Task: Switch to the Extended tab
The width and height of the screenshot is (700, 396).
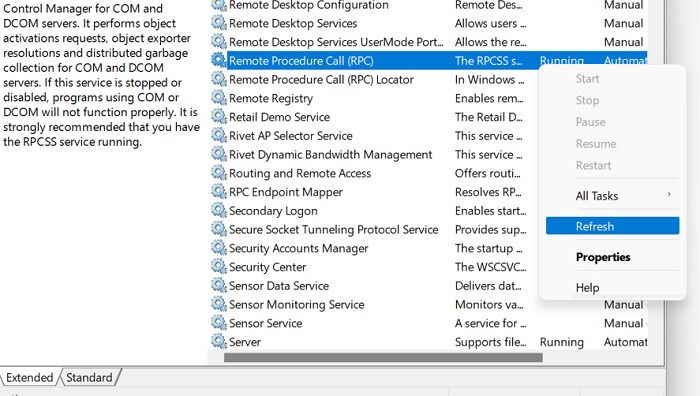Action: pos(29,378)
